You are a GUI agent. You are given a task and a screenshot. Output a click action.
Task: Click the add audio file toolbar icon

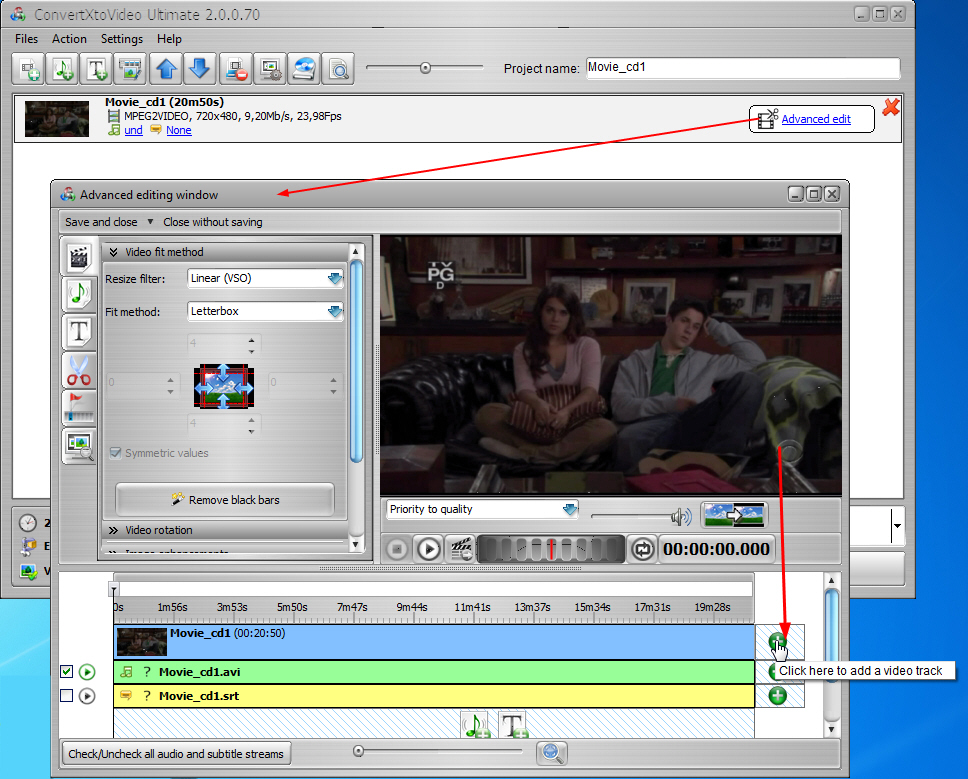click(x=62, y=69)
